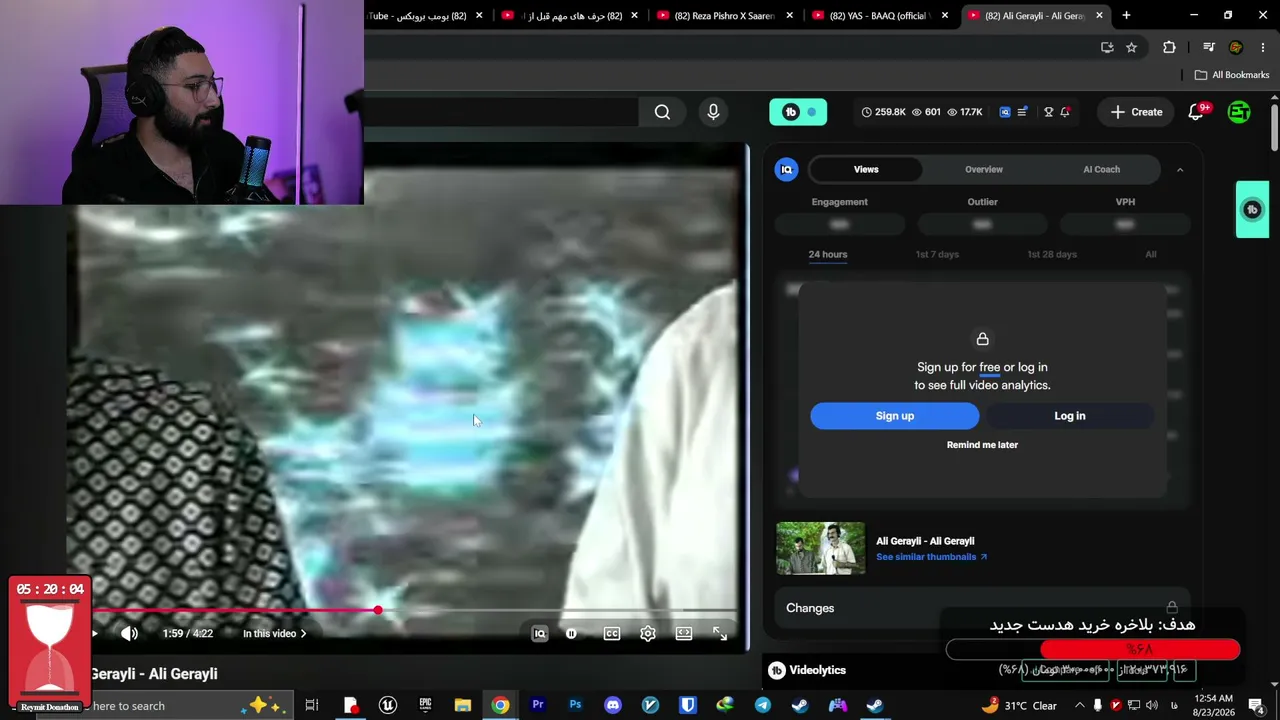Open the Chrome extensions puzzle icon
1280x720 pixels.
tap(1169, 47)
